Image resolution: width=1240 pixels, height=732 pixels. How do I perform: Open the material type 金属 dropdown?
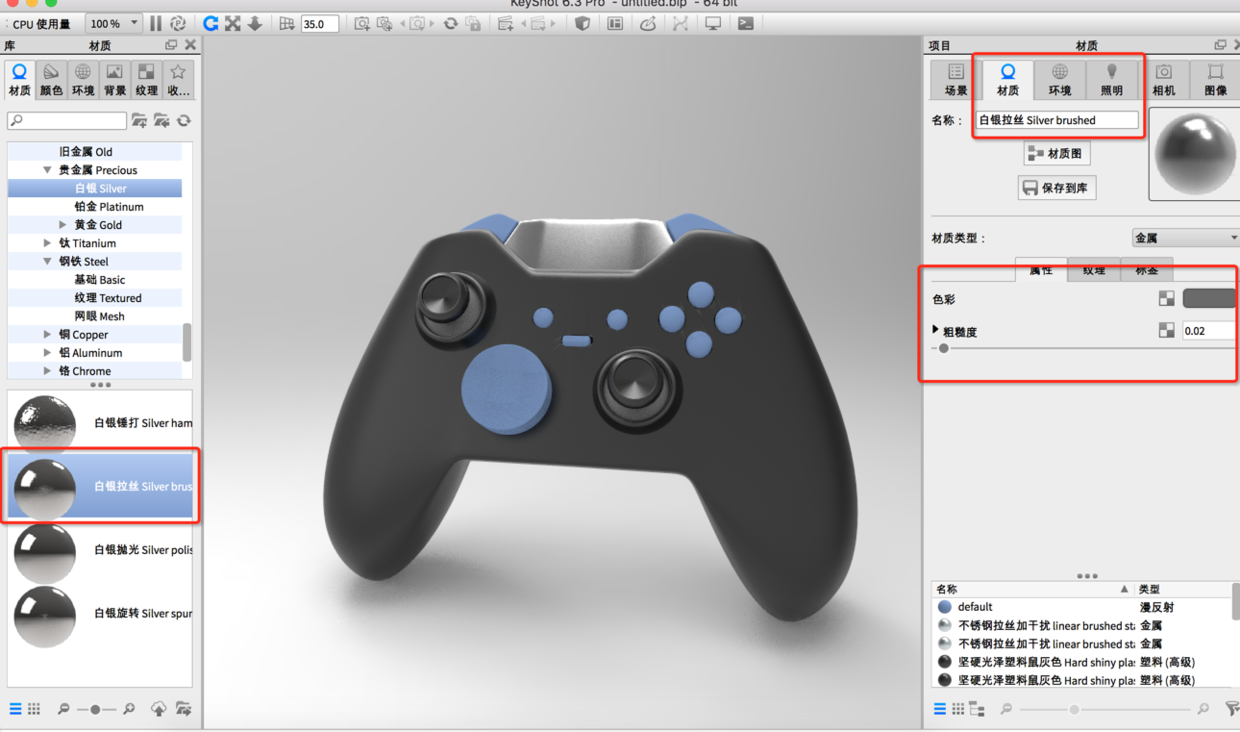pyautogui.click(x=1185, y=238)
